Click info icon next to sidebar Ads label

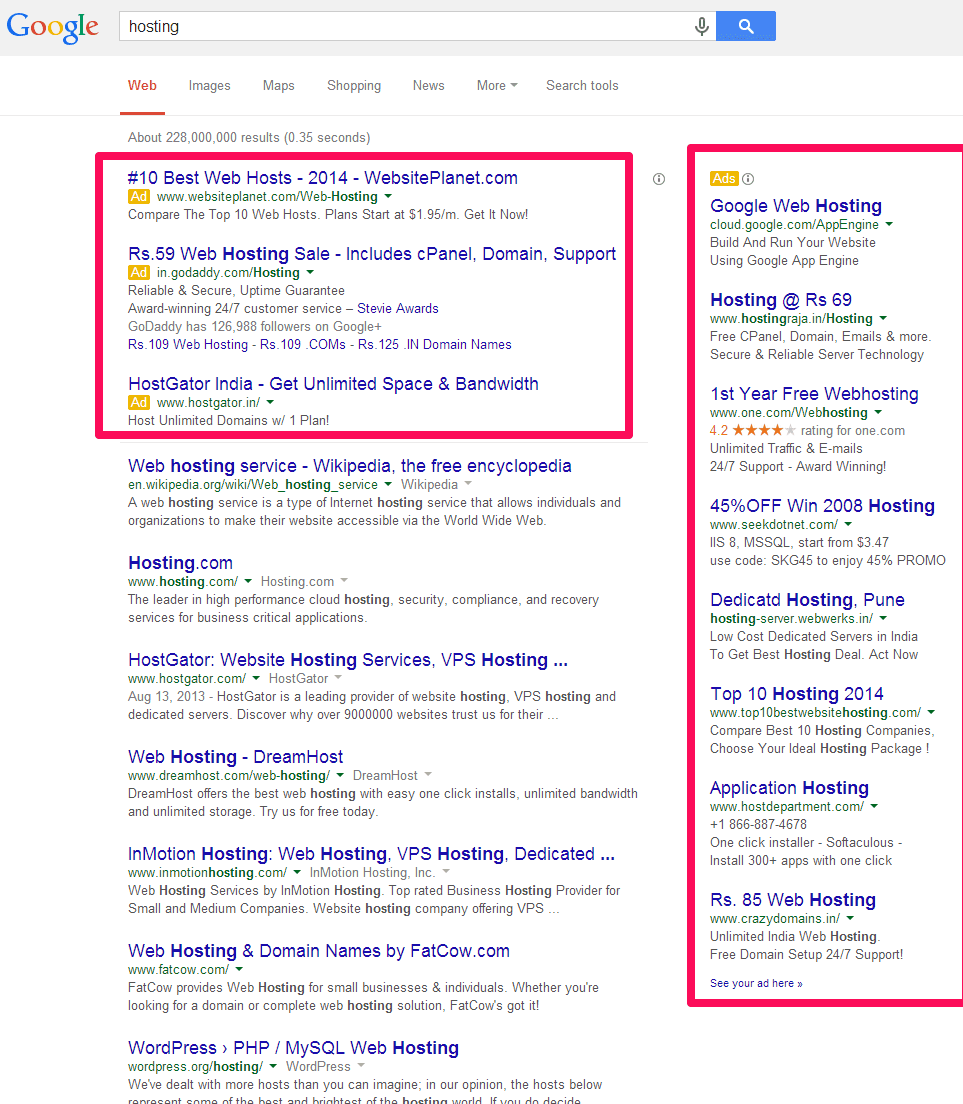748,179
